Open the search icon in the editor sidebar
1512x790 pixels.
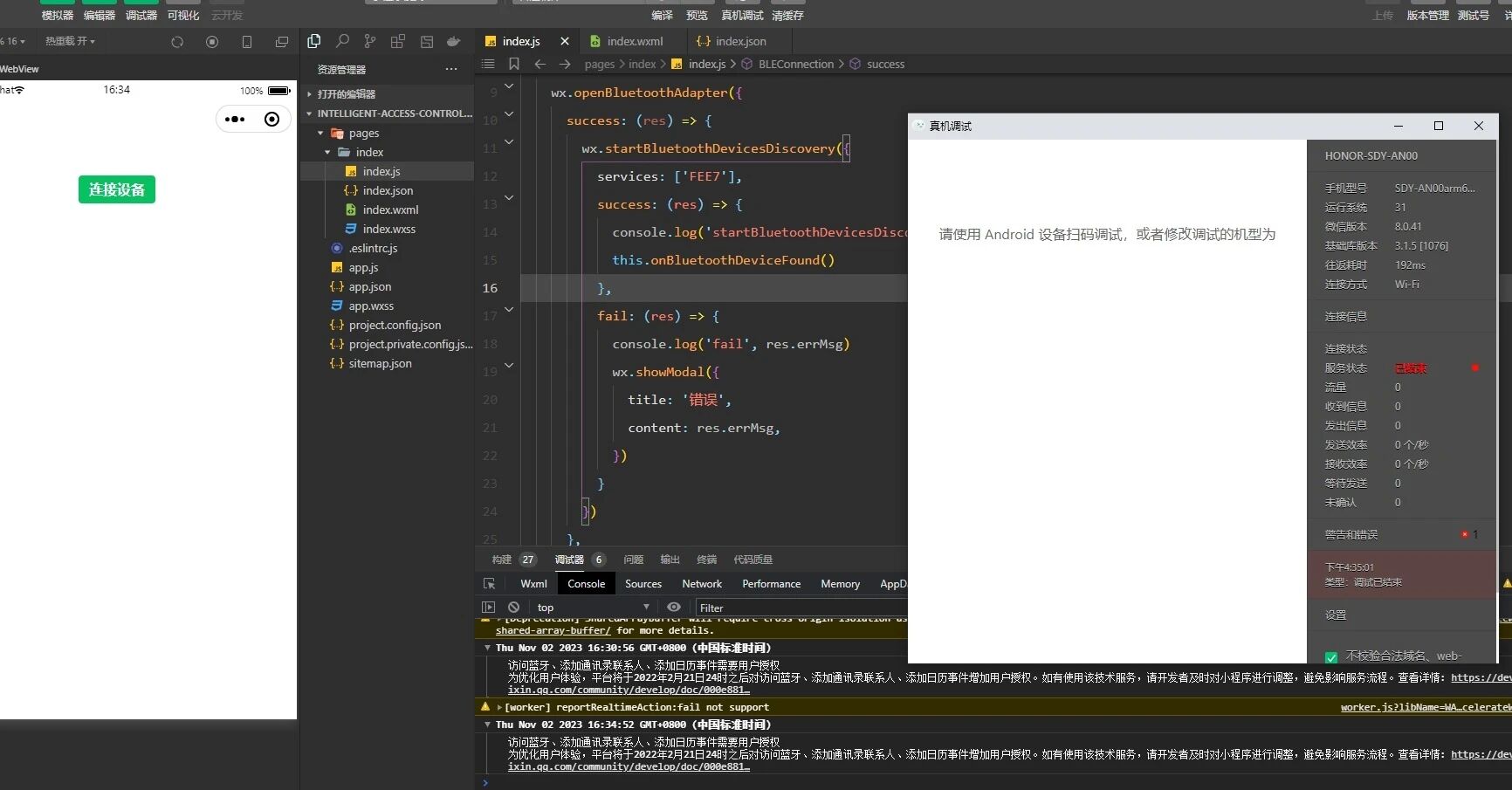[x=342, y=41]
